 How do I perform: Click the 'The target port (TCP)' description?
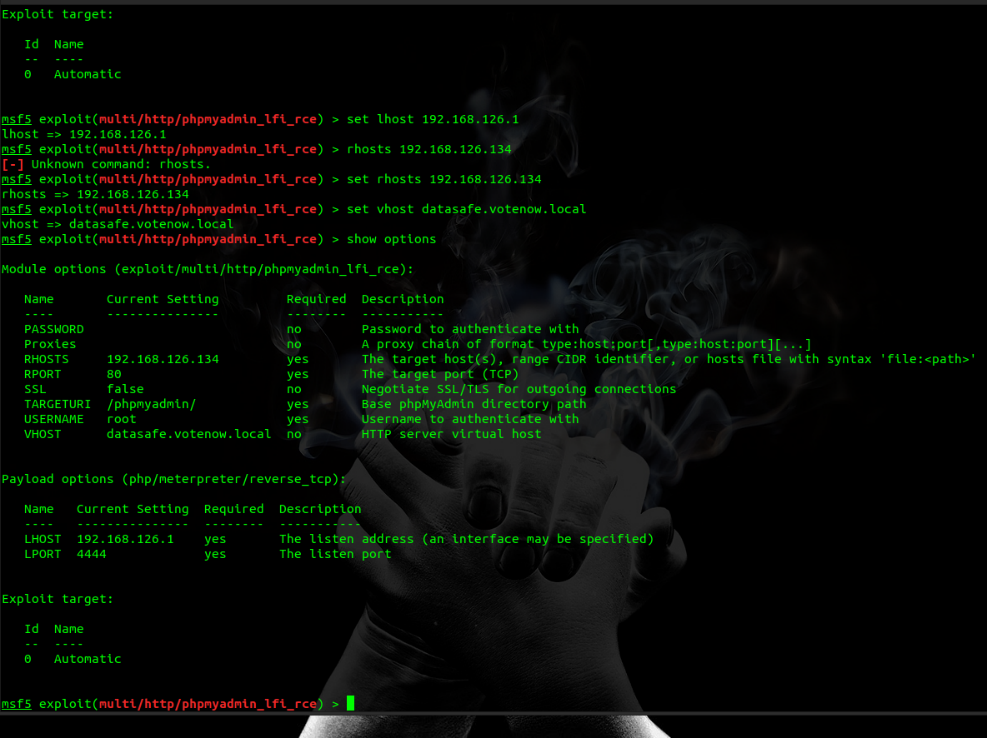click(x=440, y=374)
